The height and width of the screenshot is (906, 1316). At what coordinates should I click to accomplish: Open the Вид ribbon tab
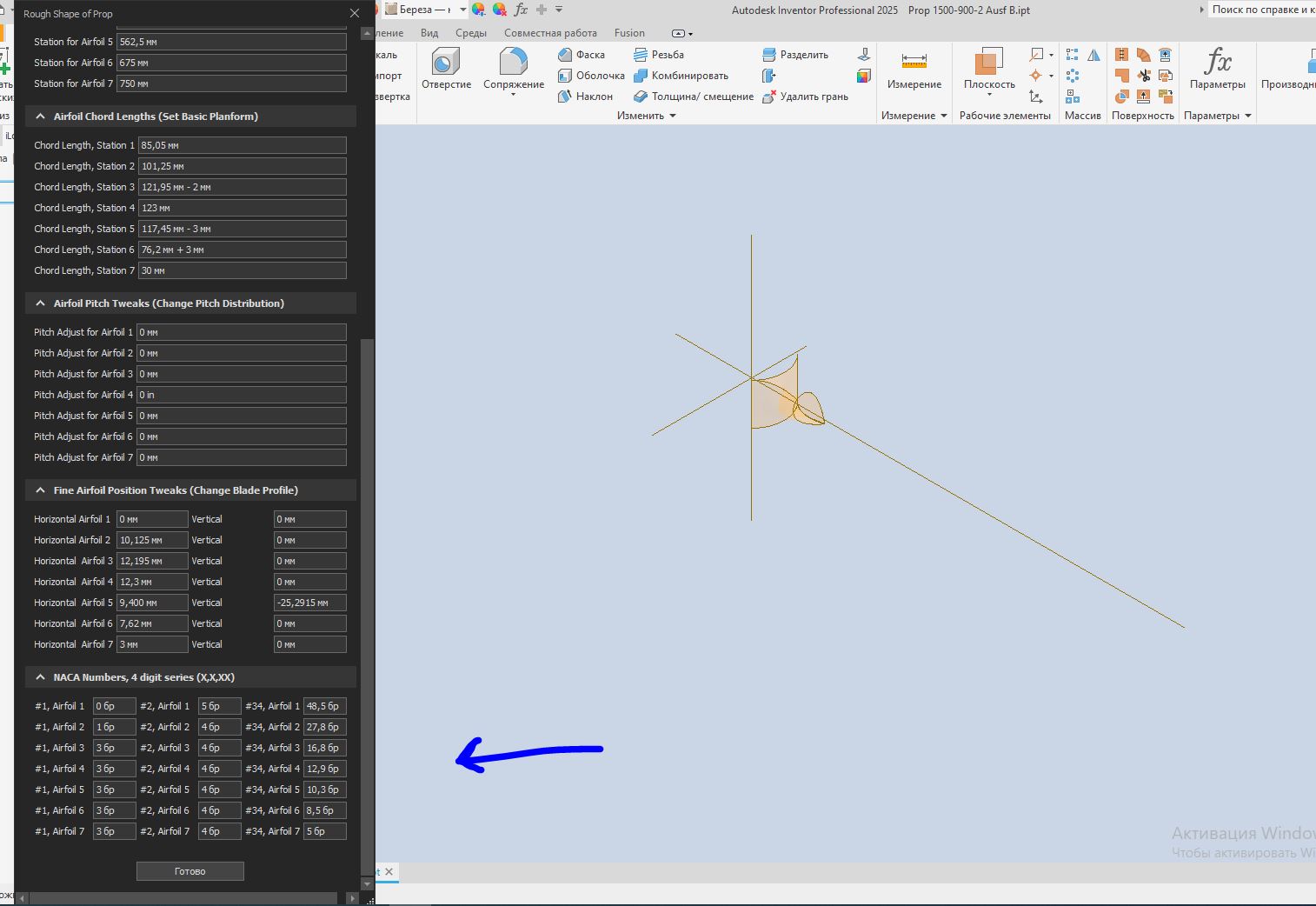click(x=429, y=33)
